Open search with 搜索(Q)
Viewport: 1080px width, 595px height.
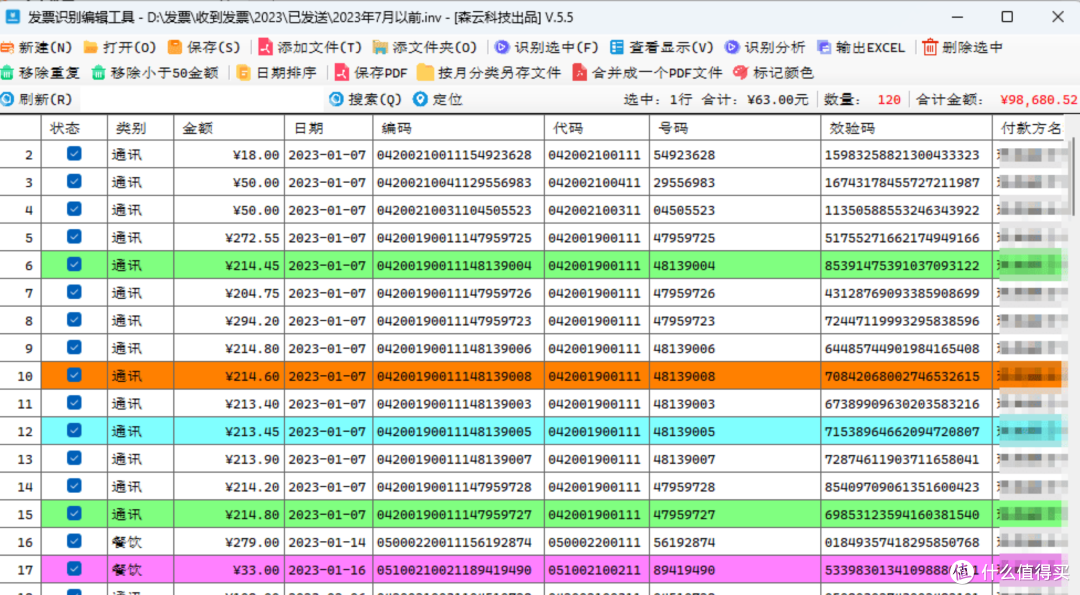coord(365,99)
